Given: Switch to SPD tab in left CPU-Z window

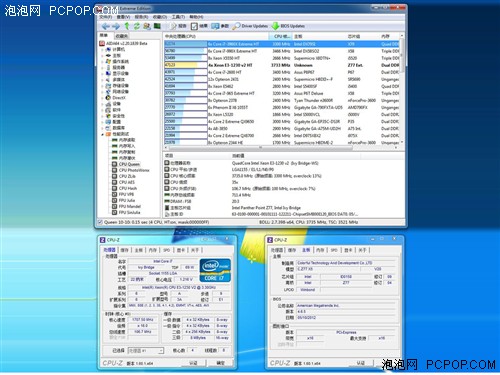Looking at the screenshot, I should (x=166, y=250).
